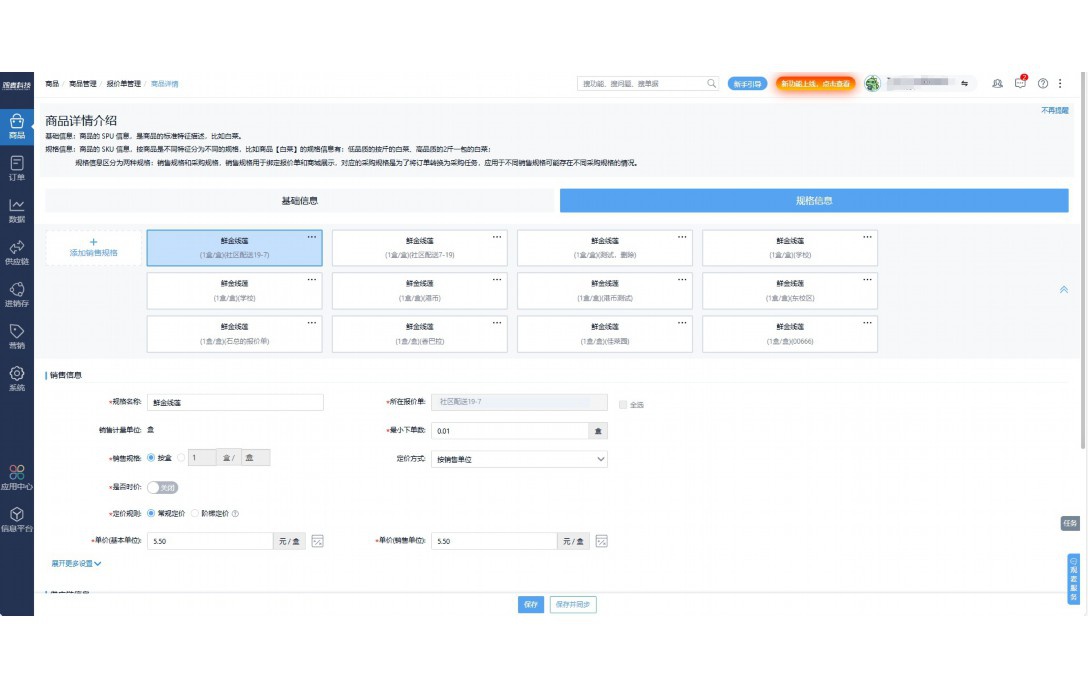This screenshot has height=688, width=1088.
Task: Click the help question mark icon
Action: click(1043, 84)
